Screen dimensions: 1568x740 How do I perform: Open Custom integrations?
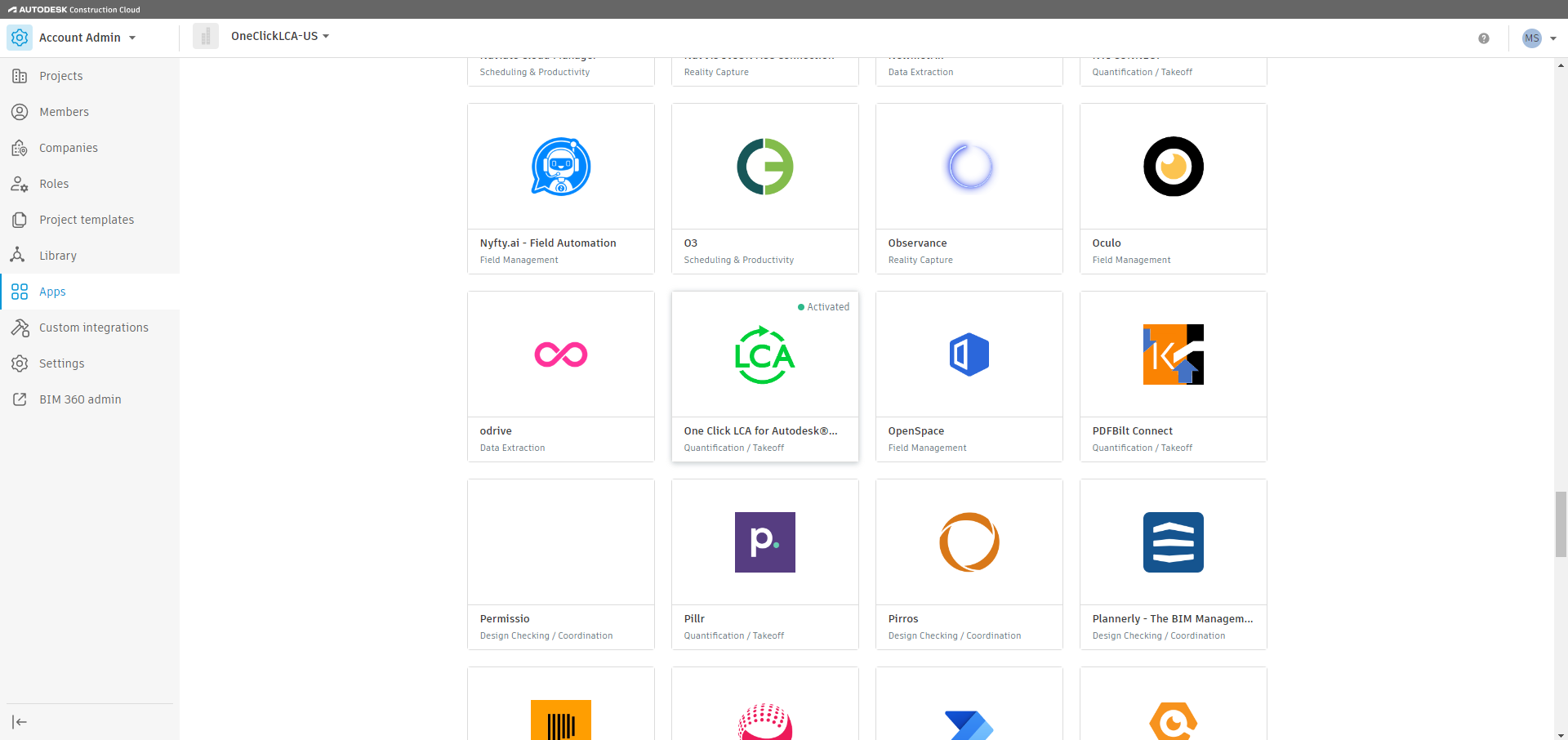click(x=90, y=328)
